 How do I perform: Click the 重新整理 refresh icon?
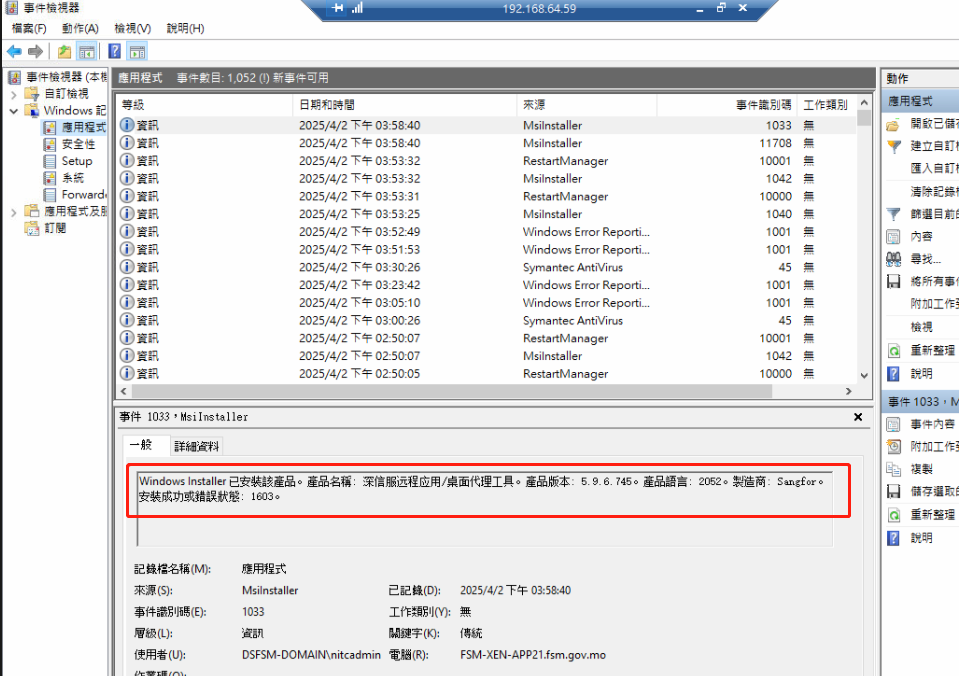892,350
